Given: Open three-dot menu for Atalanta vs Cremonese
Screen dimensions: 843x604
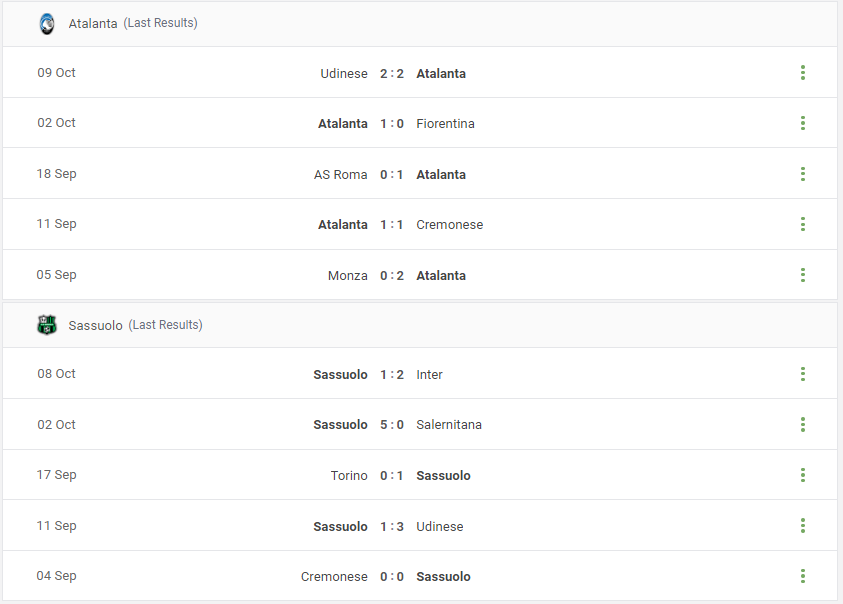Looking at the screenshot, I should click(x=803, y=224).
